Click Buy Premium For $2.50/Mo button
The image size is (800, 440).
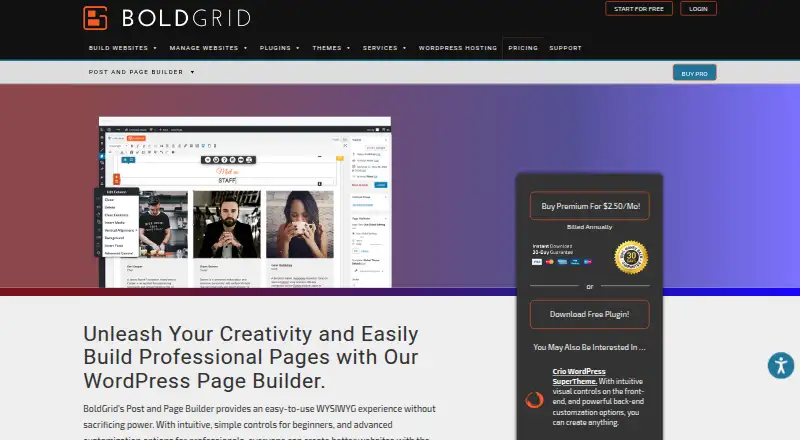[x=590, y=206]
